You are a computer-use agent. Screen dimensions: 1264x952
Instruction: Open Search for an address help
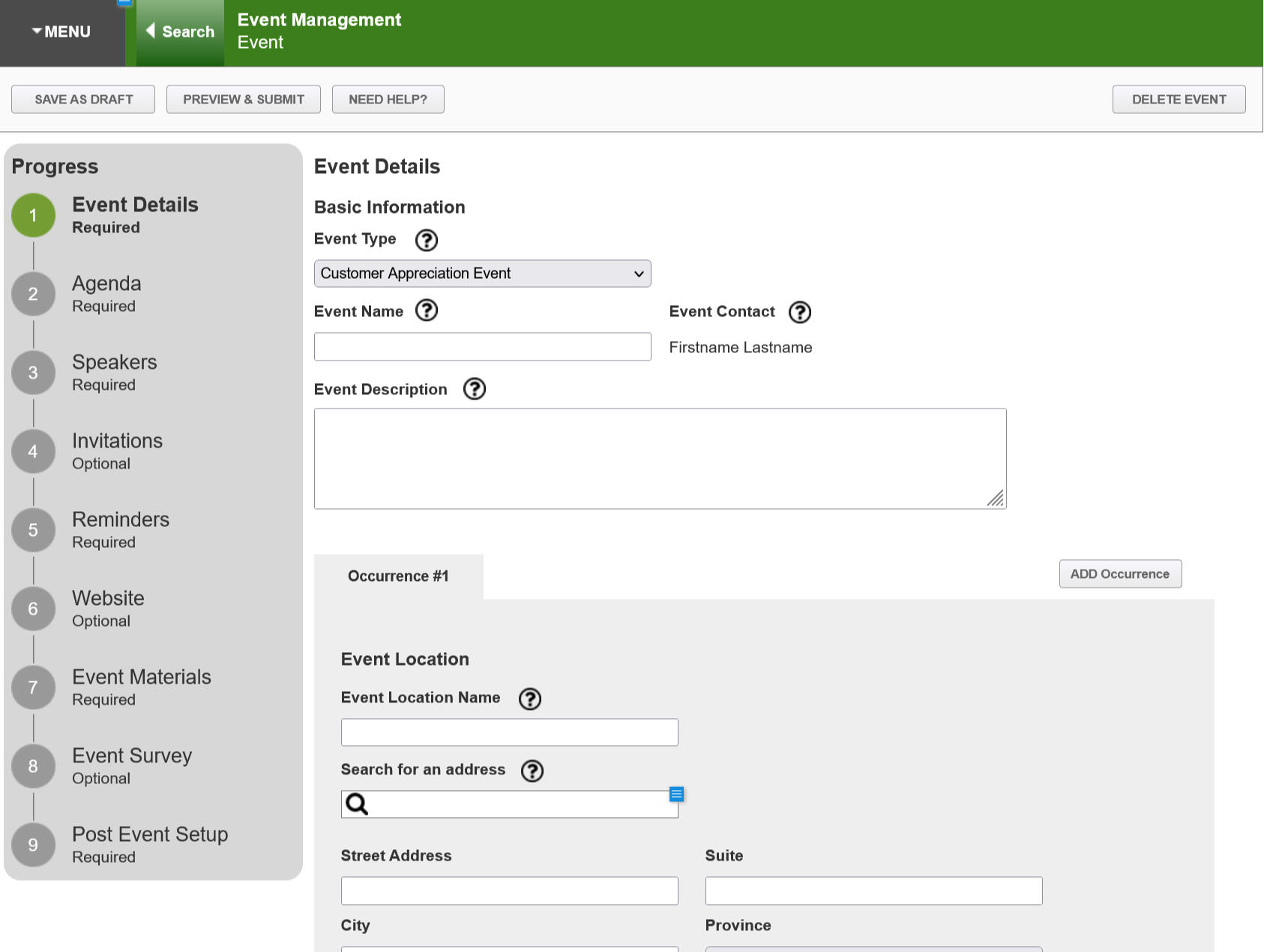click(x=532, y=771)
